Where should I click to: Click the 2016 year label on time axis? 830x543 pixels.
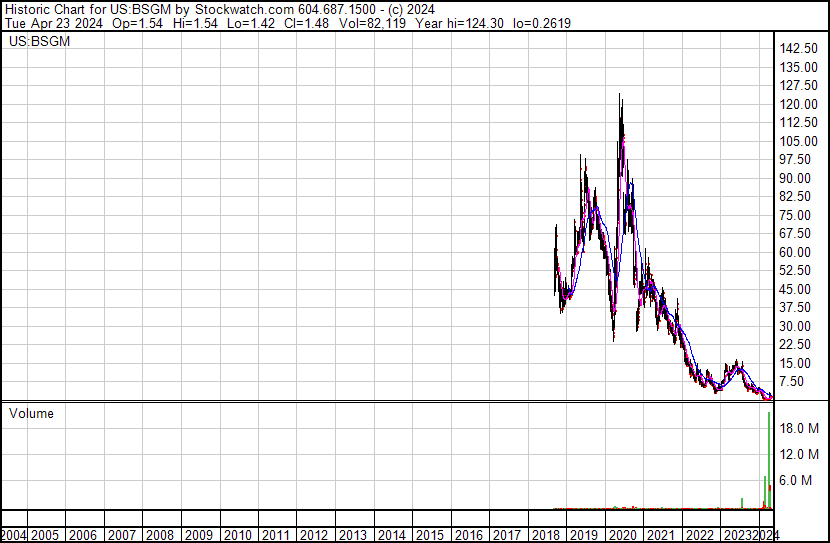pos(468,536)
